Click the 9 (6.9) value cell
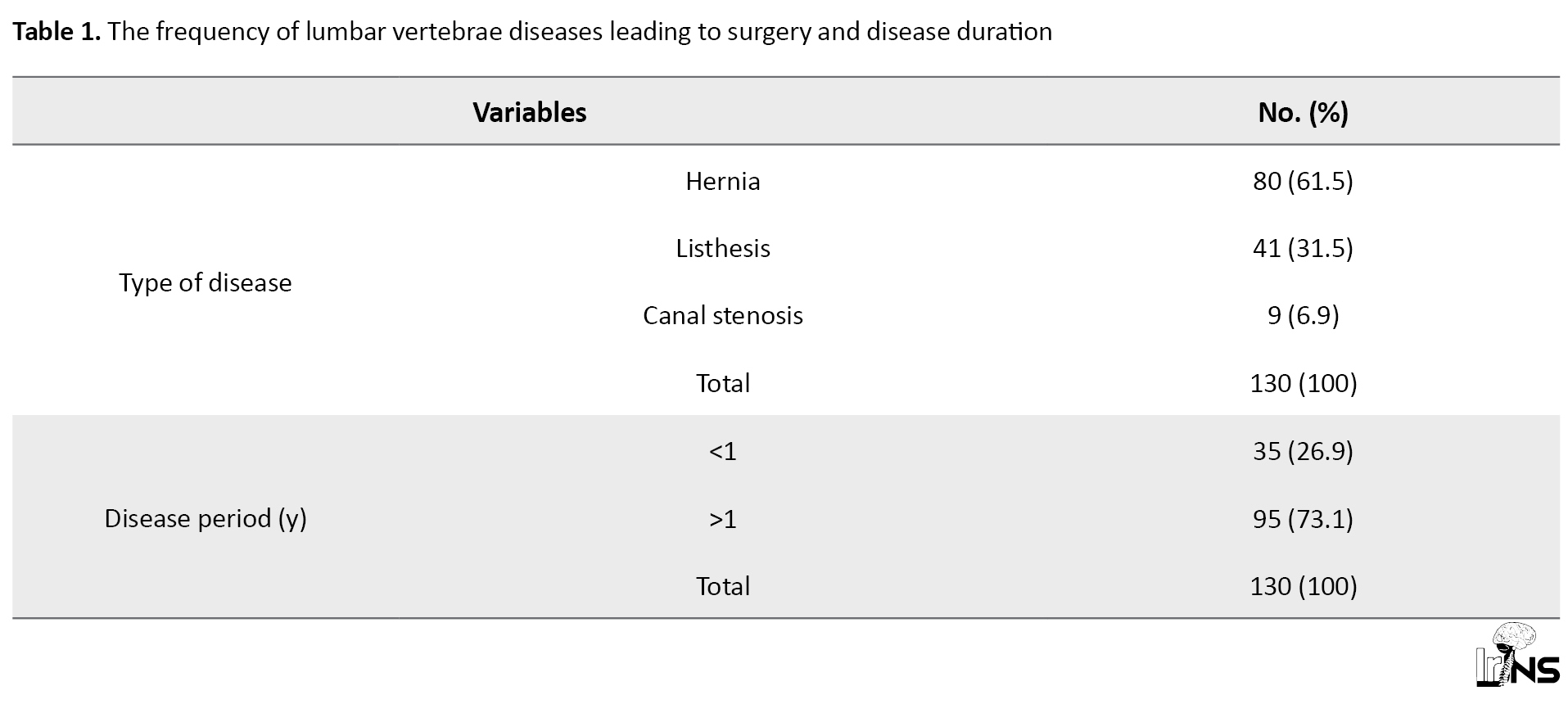 click(1303, 315)
